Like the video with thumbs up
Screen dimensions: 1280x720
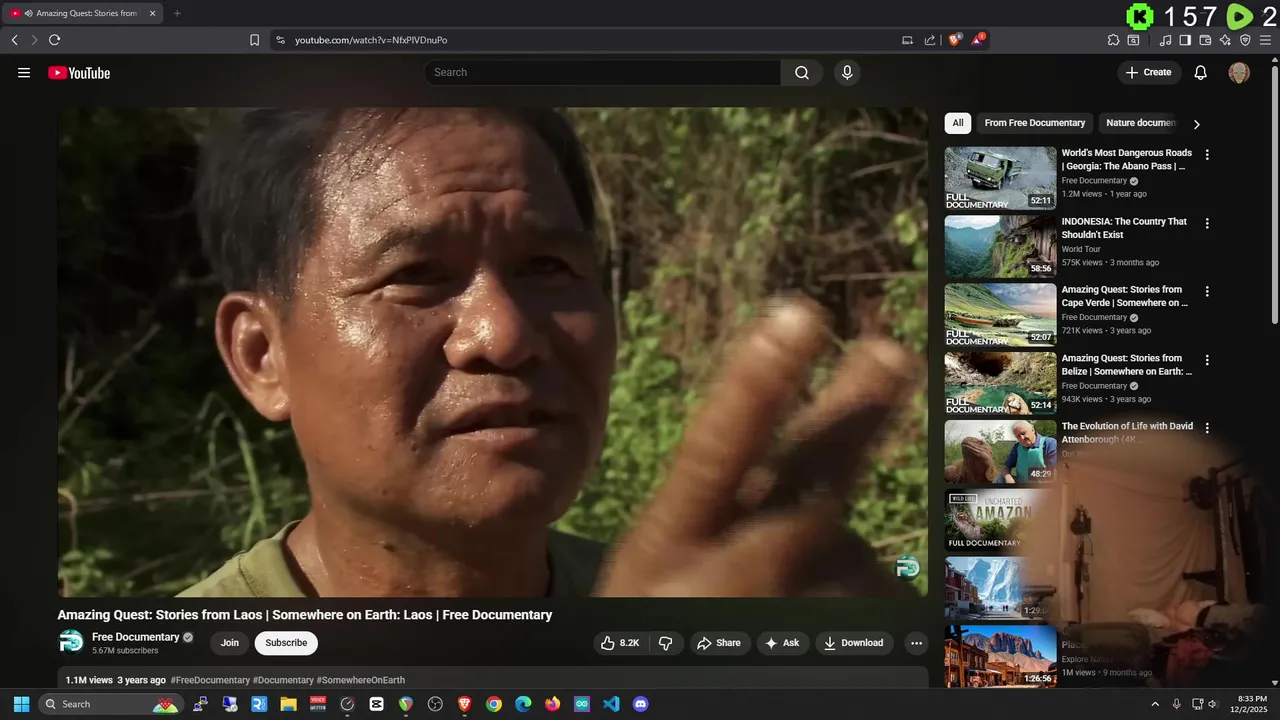tap(620, 643)
